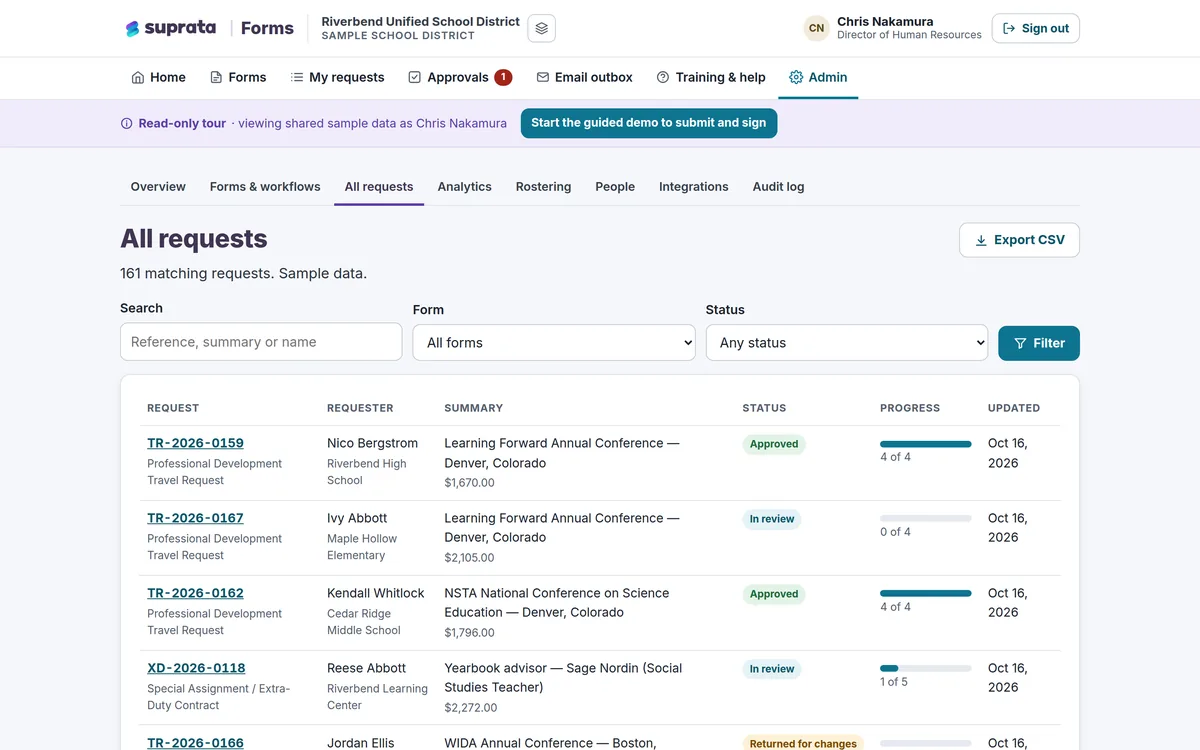This screenshot has height=750, width=1200.
Task: Click the Returned for changes status badge
Action: pos(803,743)
